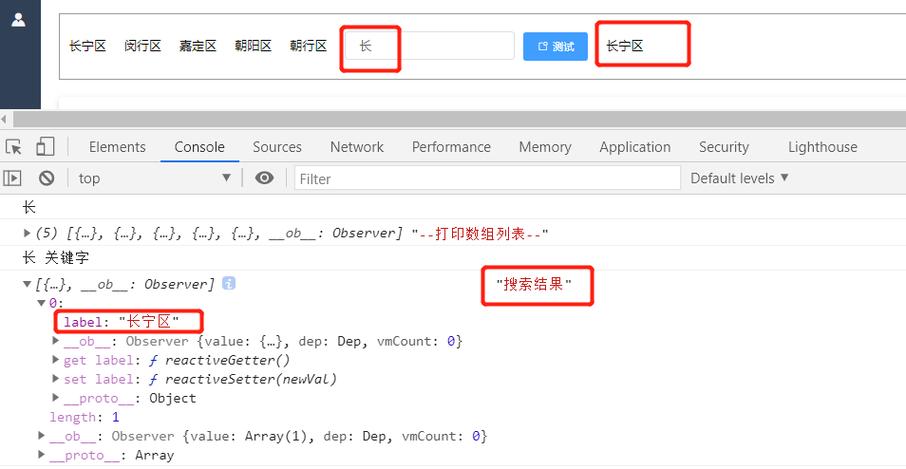906x469 pixels.
Task: Click 长宁区 result right of 测试 button
Action: [x=625, y=46]
